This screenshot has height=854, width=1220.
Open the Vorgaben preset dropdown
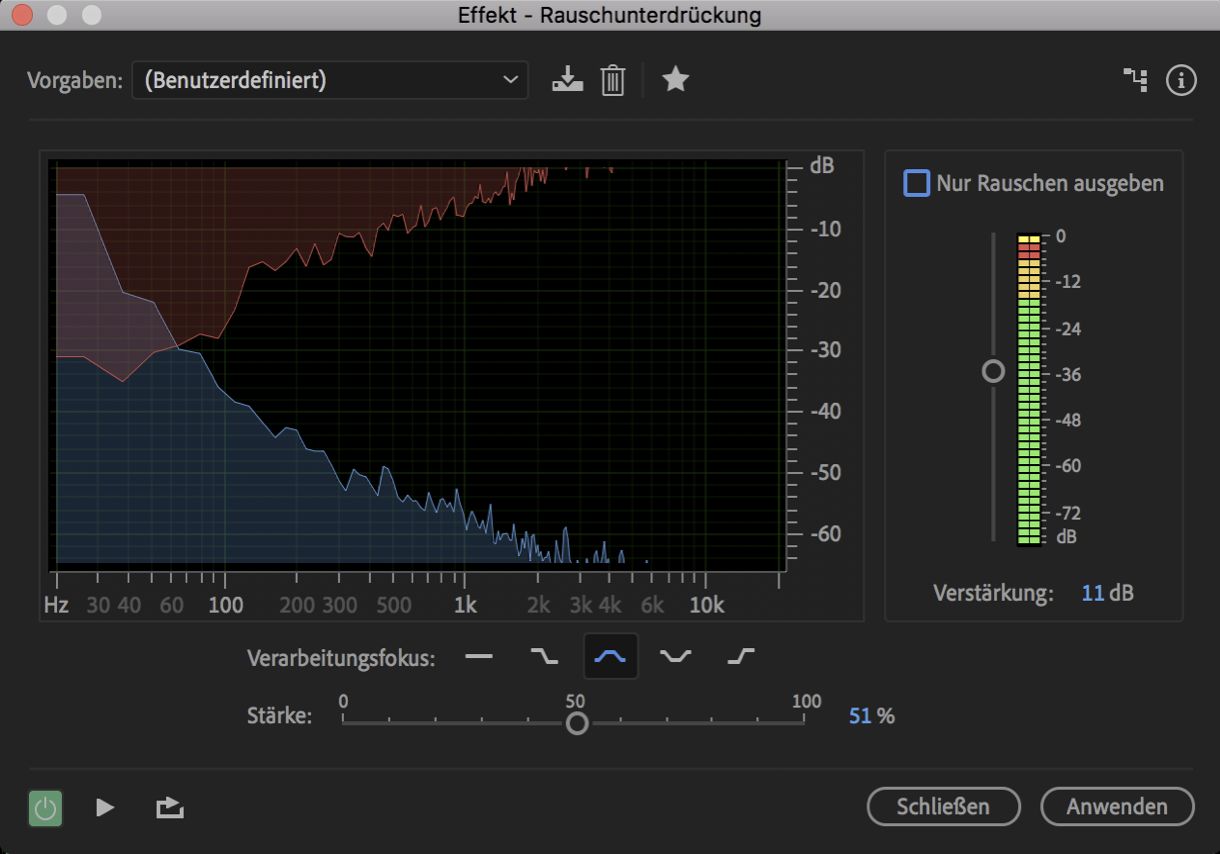click(330, 80)
